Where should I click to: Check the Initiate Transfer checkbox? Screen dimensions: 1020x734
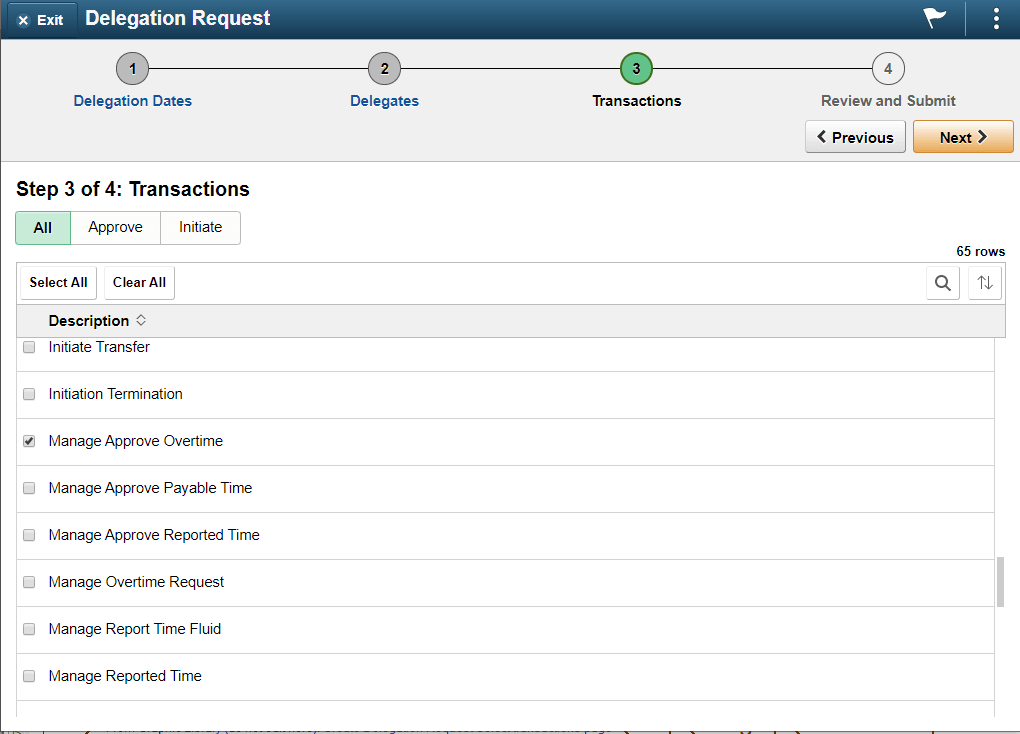[x=28, y=346]
